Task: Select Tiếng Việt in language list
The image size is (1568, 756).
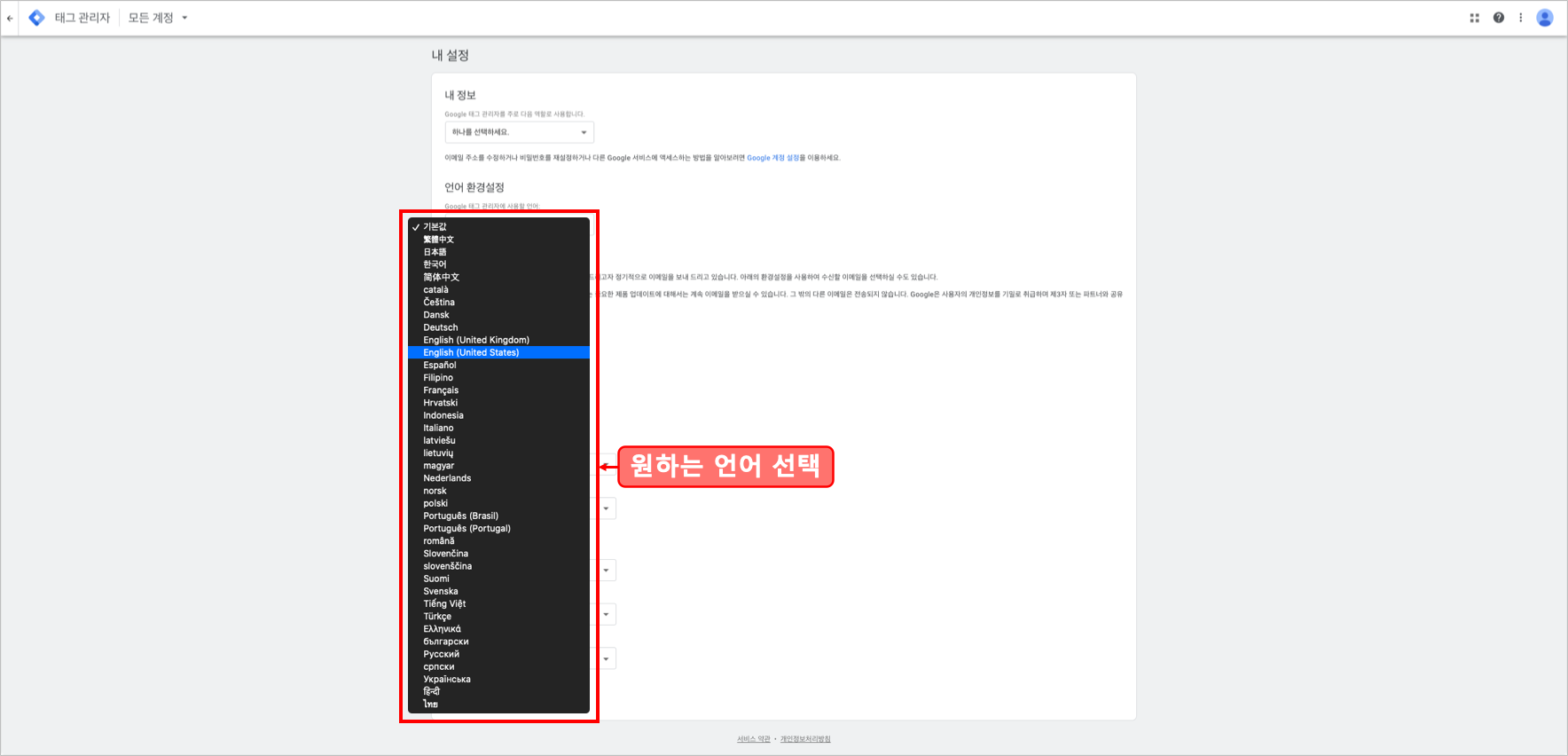Action: [498, 604]
